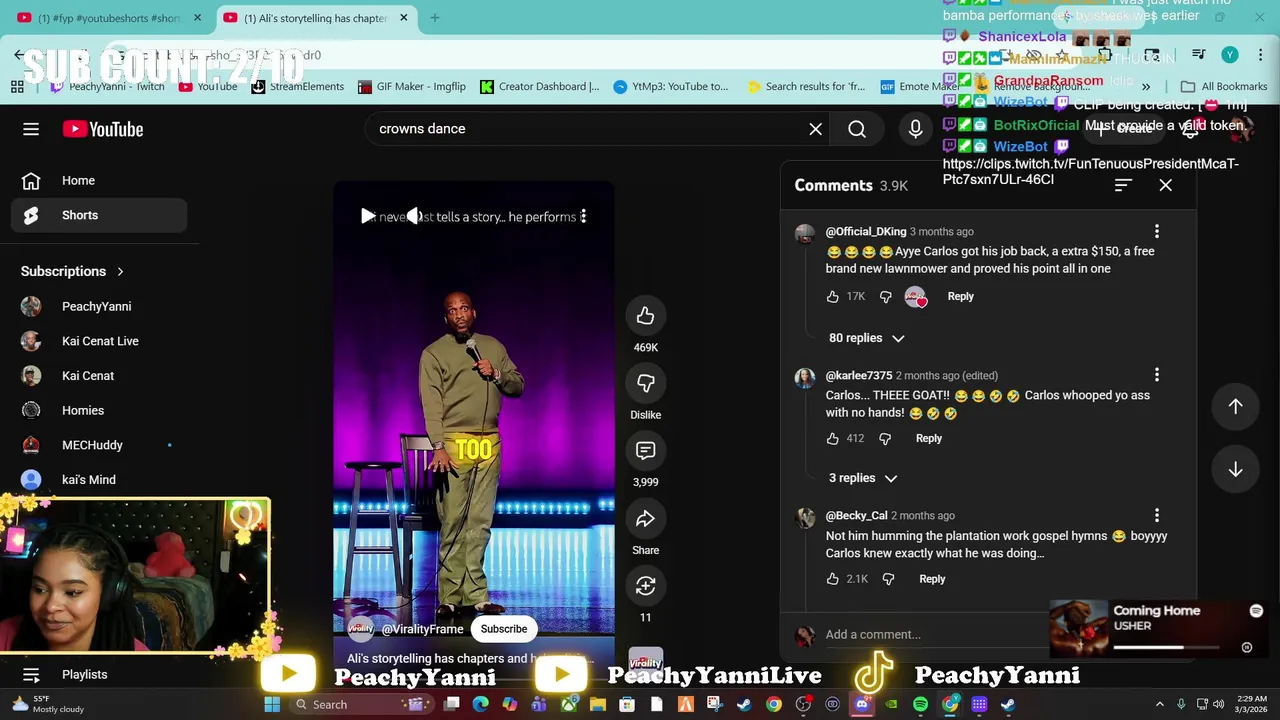Open the All Bookmarks folder
1280x720 pixels.
[1224, 87]
